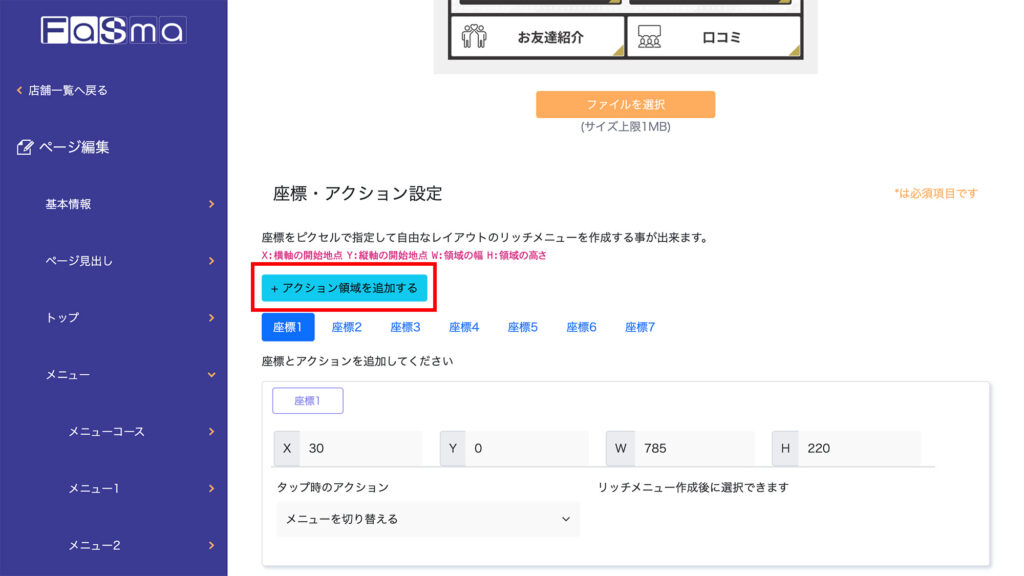Switch to the 座標5 tab

point(522,327)
